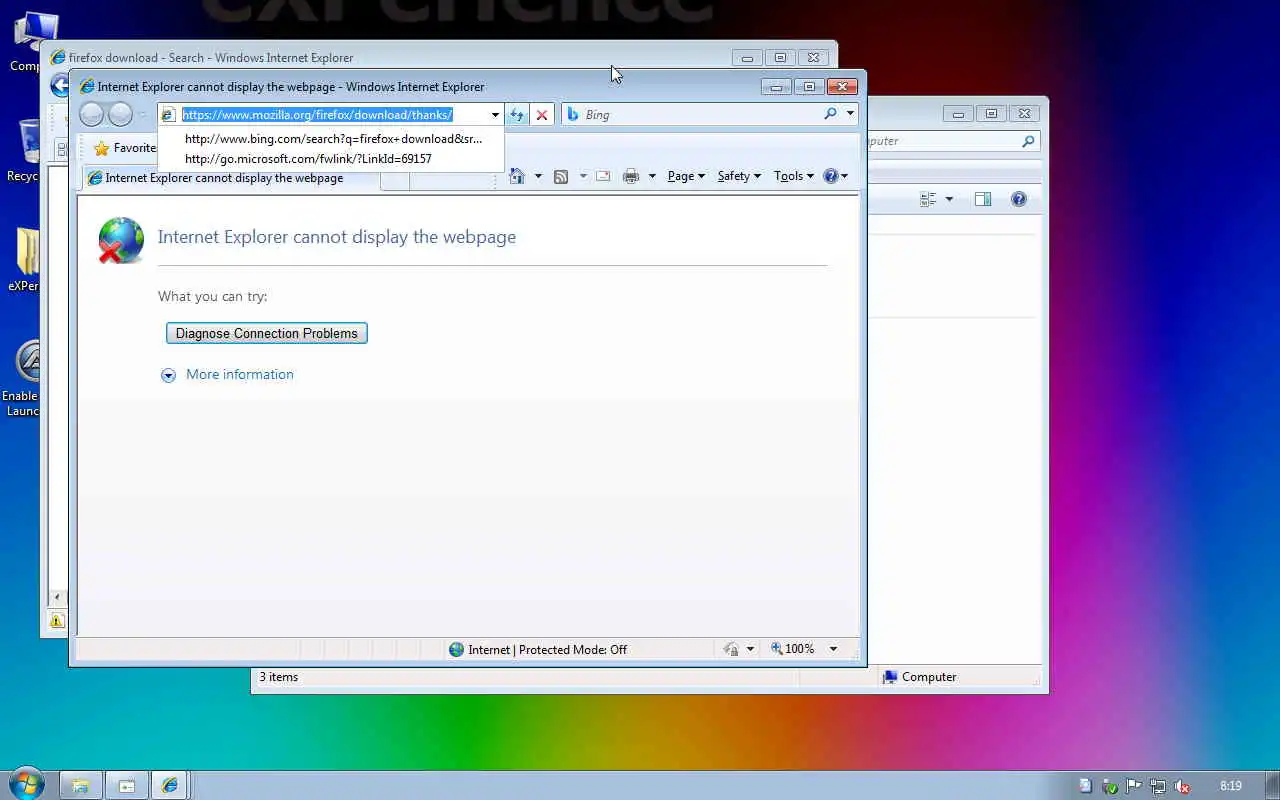Click the Explorer window search magnifier

coord(1028,141)
